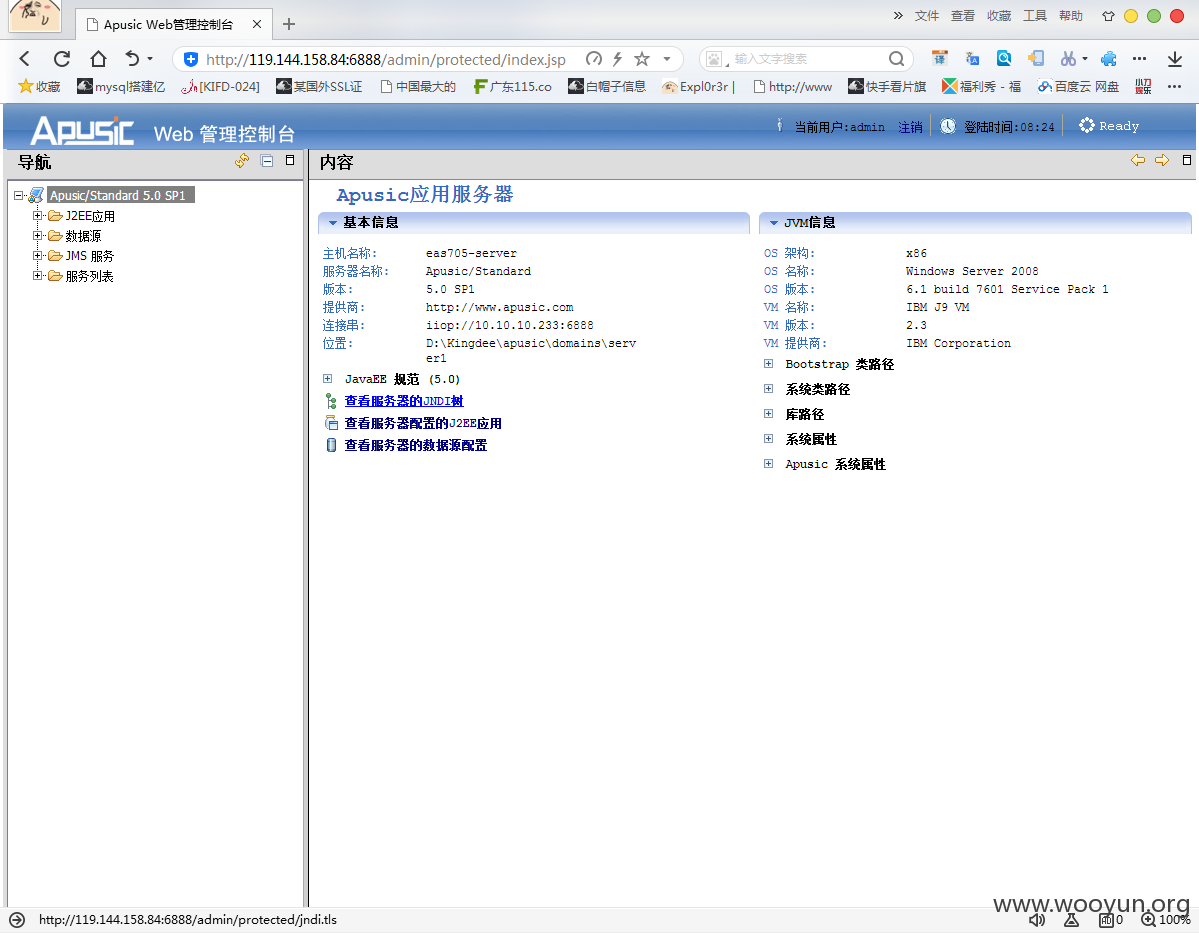
Task: Open downloads with the arrow icon
Action: 1175,59
